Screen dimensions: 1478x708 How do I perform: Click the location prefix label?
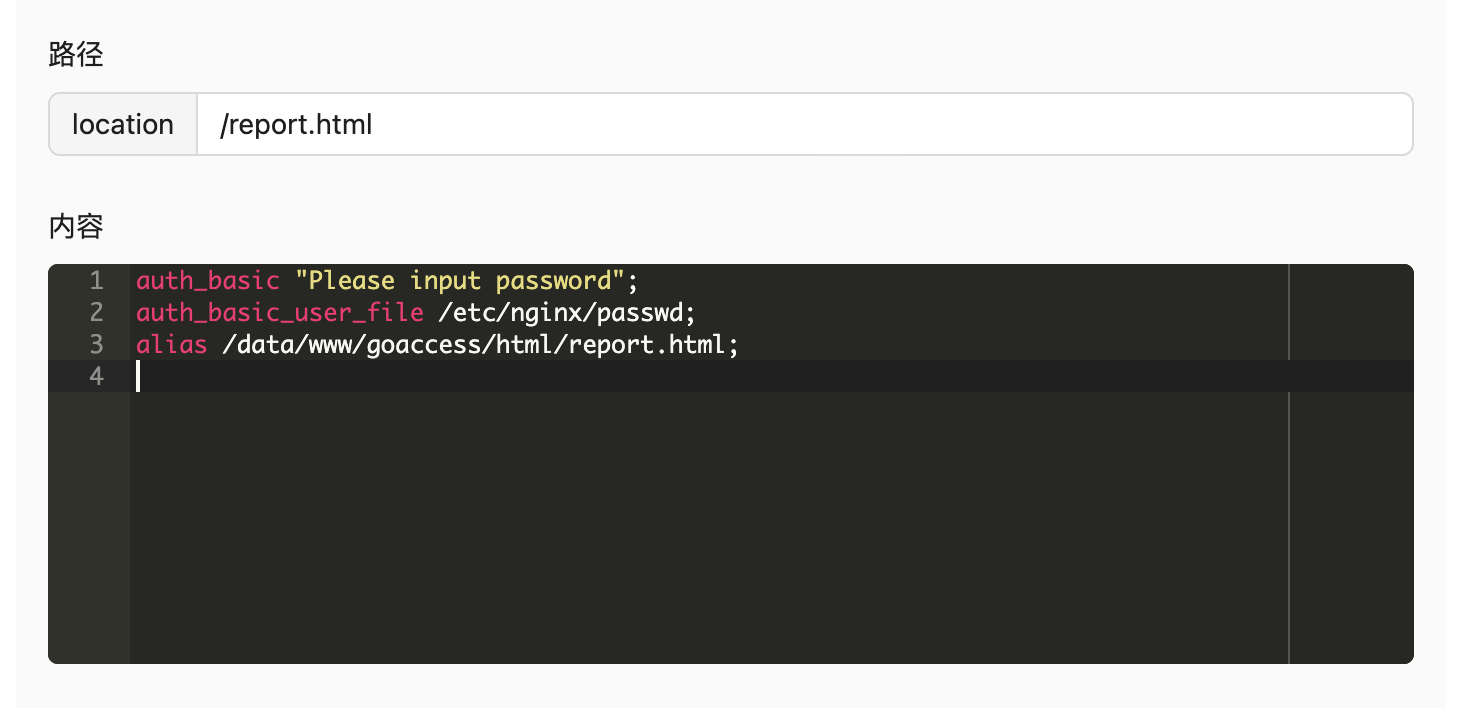point(123,124)
